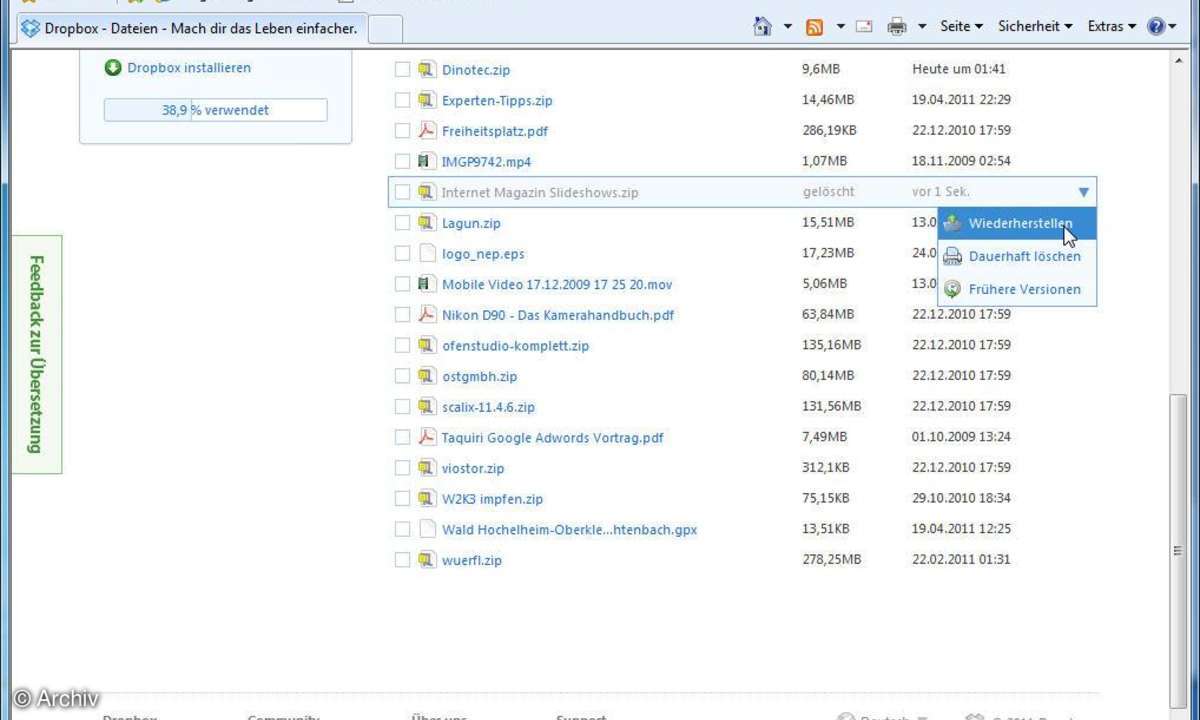Tick the wuerfl.zip checkbox
This screenshot has height=720, width=1200.
click(402, 560)
